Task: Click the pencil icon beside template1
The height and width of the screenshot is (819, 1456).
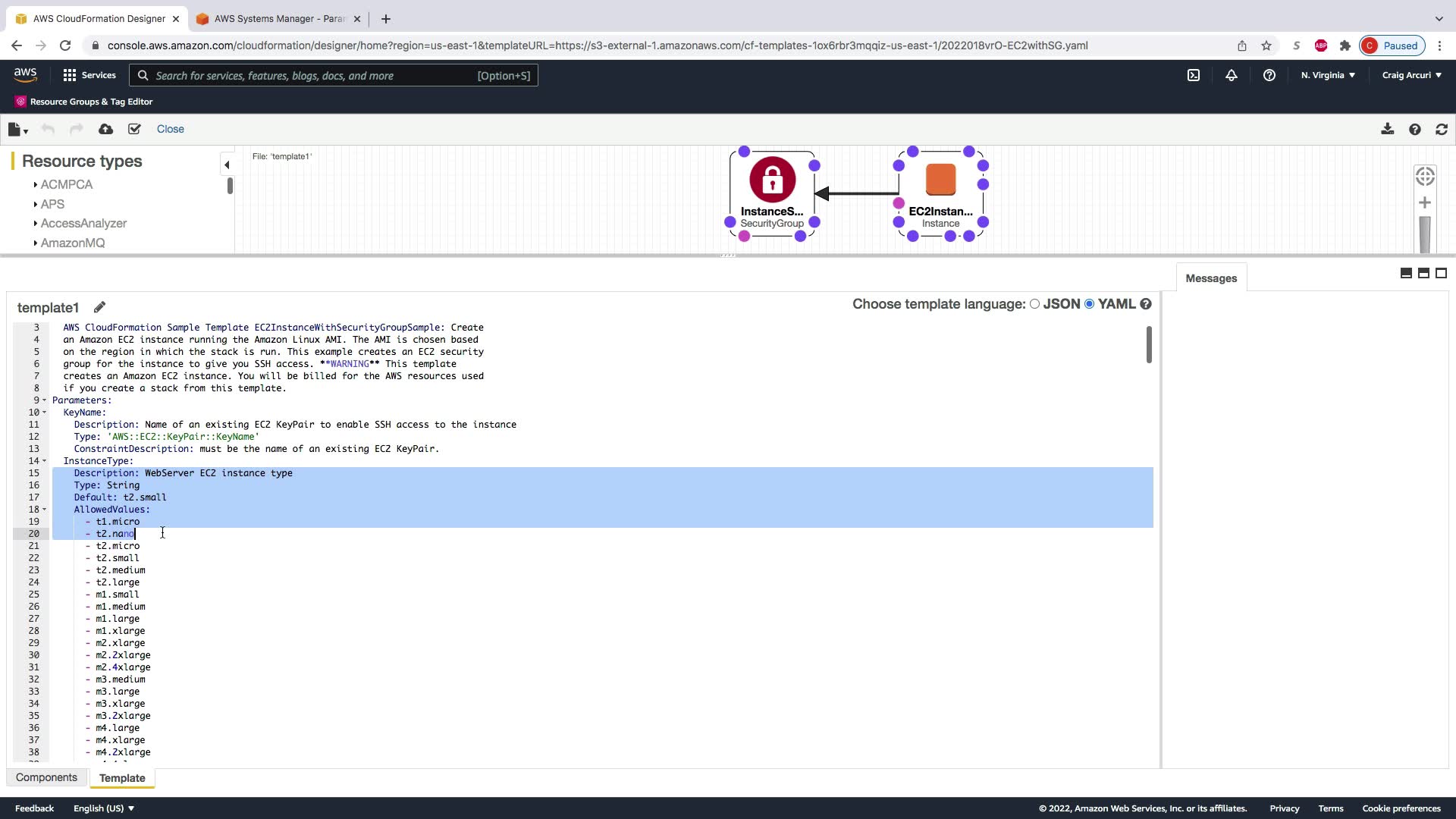Action: coord(99,307)
